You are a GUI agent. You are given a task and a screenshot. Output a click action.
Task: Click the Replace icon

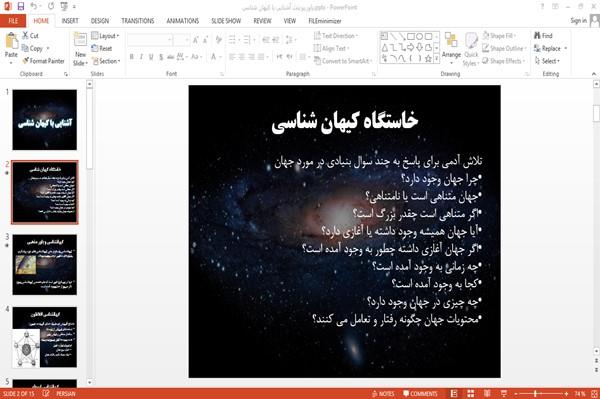click(x=538, y=48)
